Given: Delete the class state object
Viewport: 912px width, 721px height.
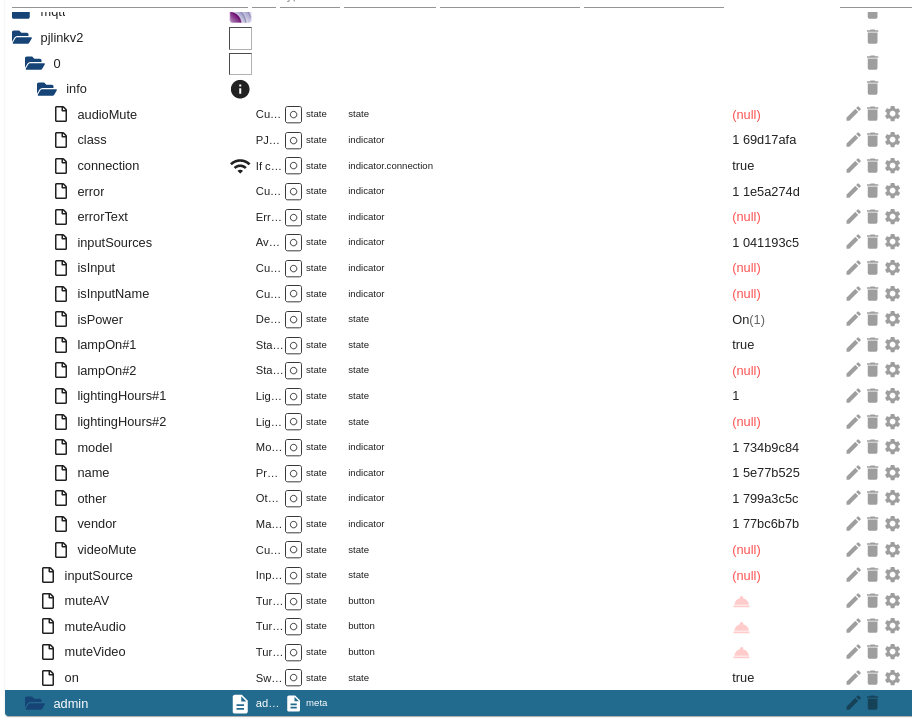Looking at the screenshot, I should click(872, 140).
